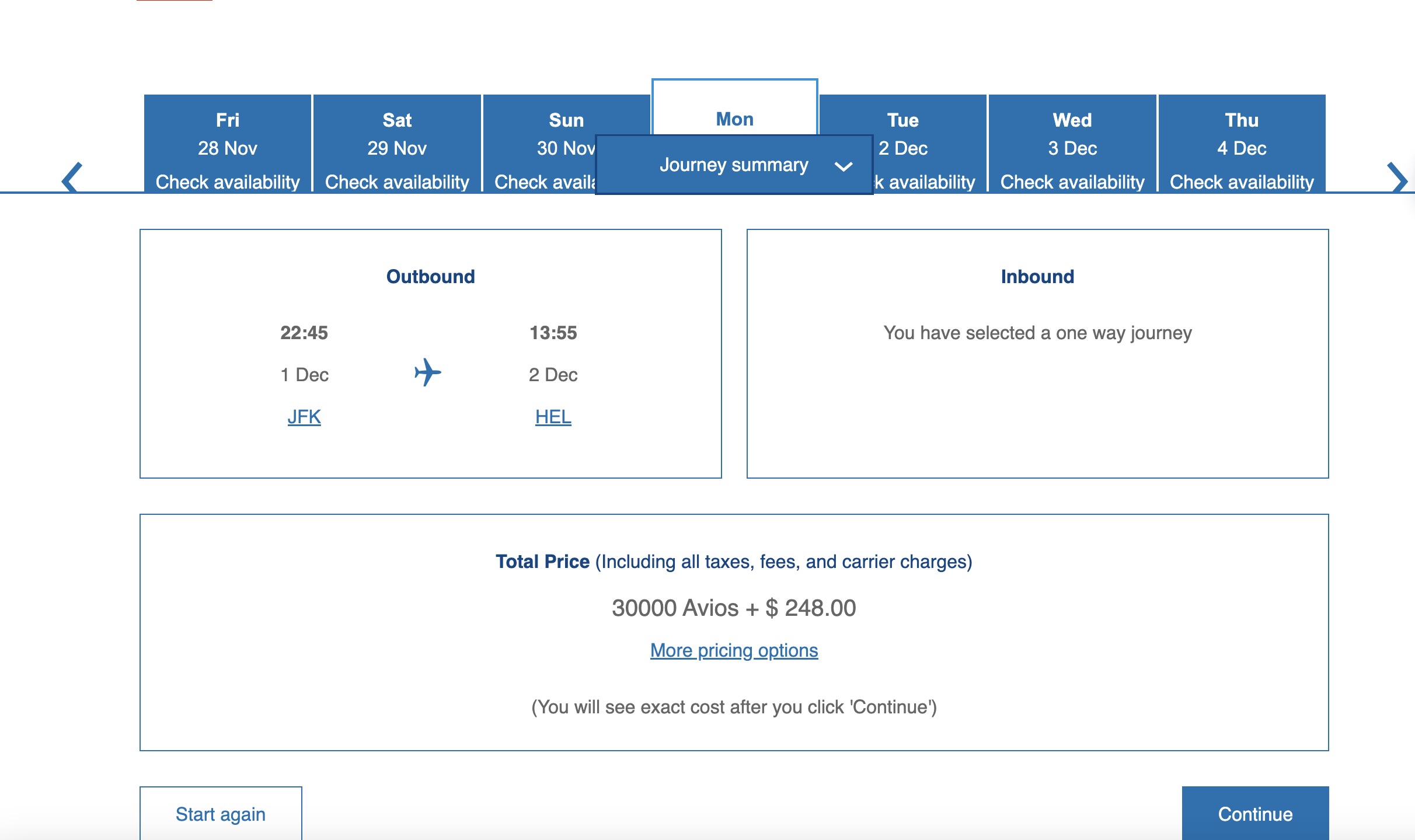Click More pricing options link

tap(734, 650)
